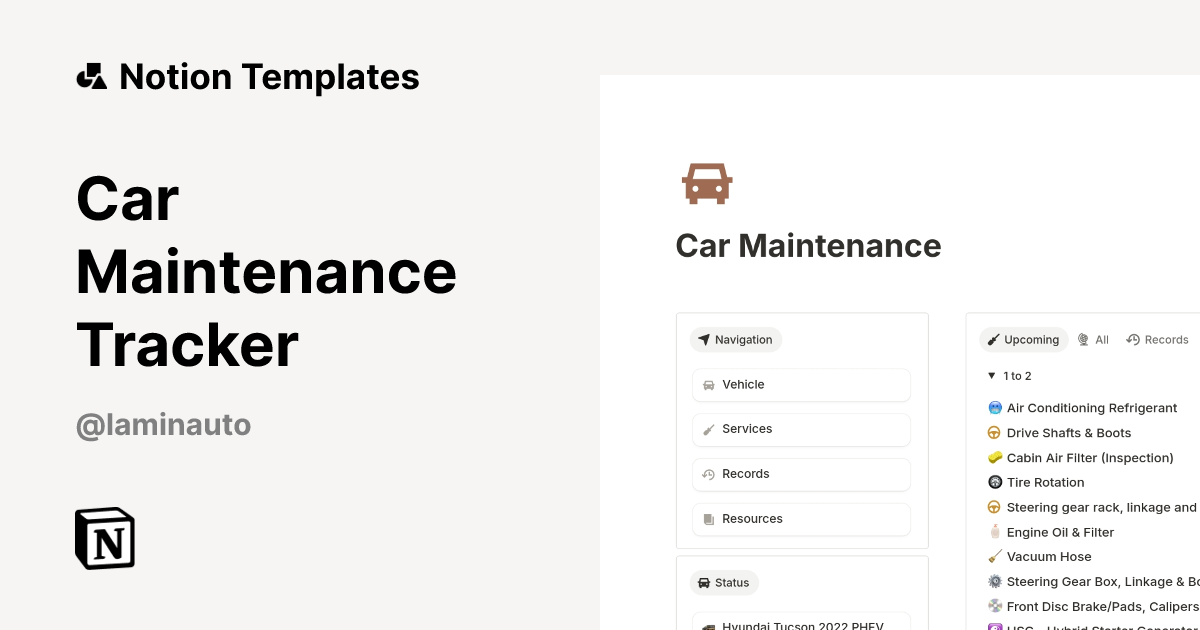This screenshot has height=630, width=1200.
Task: Click the Car Maintenance Tracker headline
Action: click(x=266, y=271)
